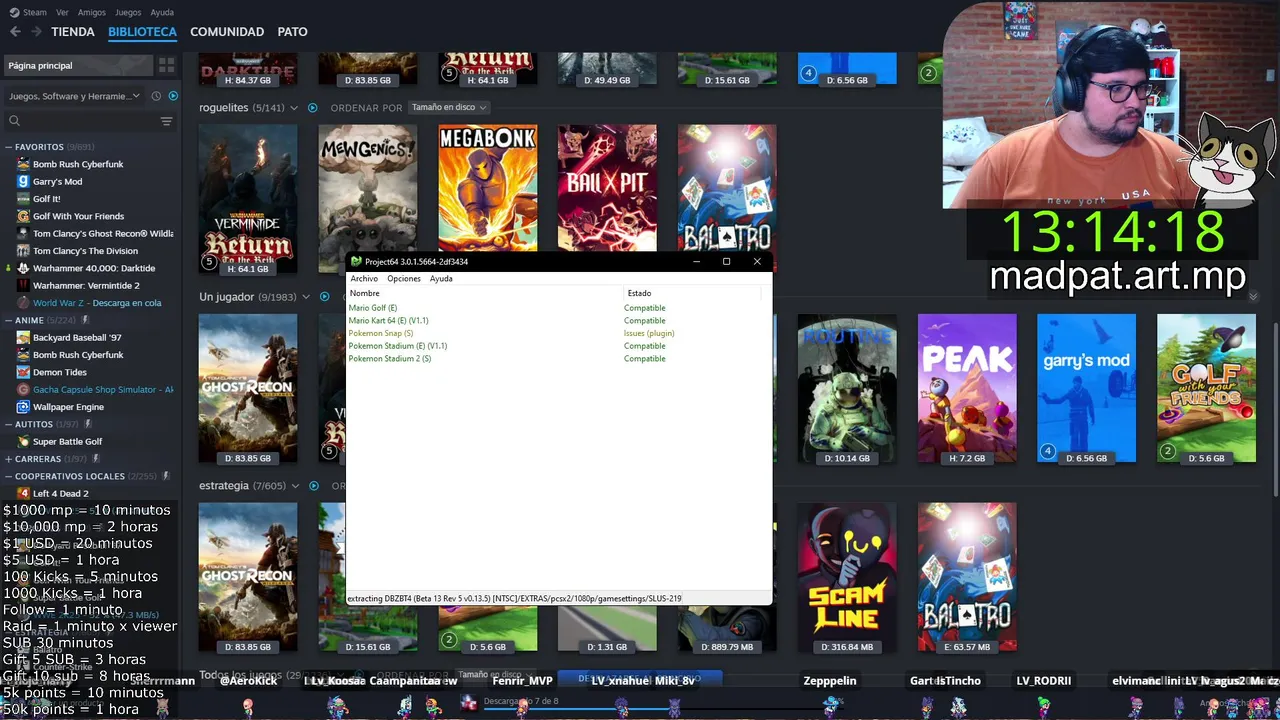Open the BIBLIOTECA tab
Image resolution: width=1280 pixels, height=720 pixels.
[142, 32]
